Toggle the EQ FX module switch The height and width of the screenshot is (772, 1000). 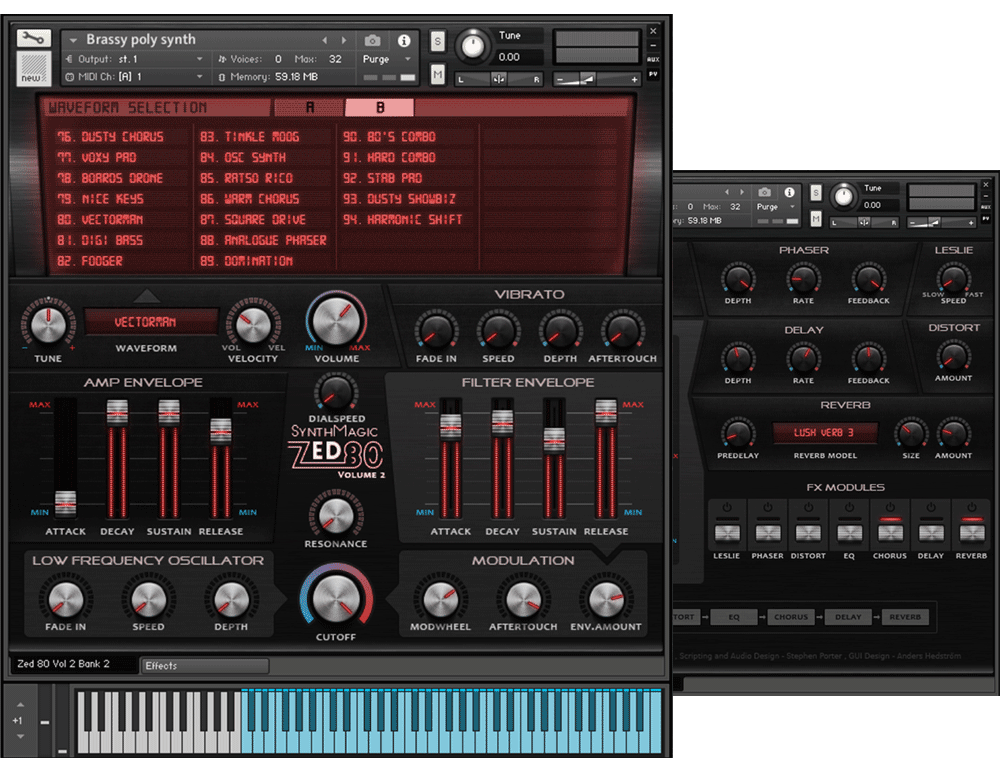(849, 531)
